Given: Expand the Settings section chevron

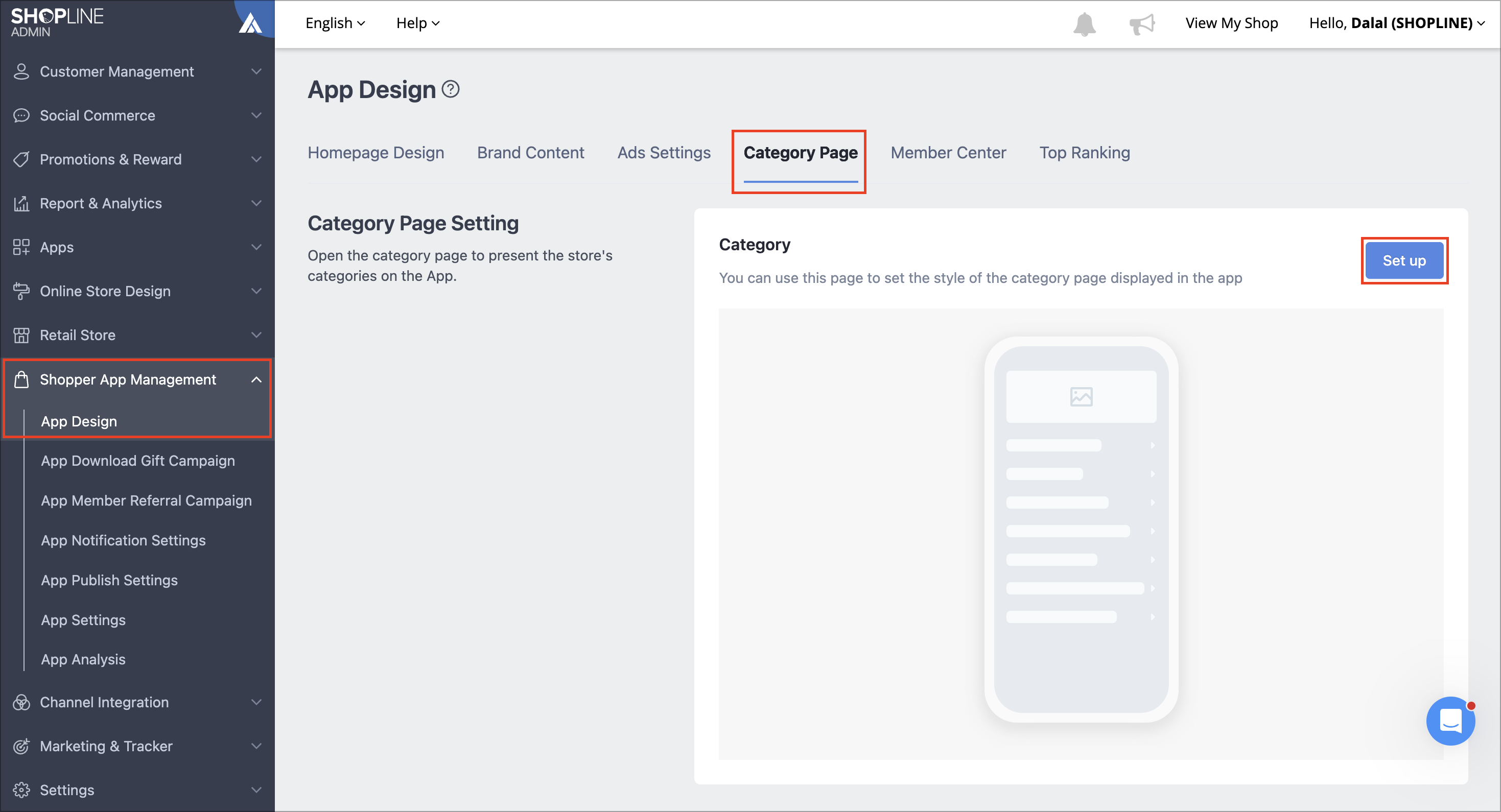Looking at the screenshot, I should pyautogui.click(x=256, y=790).
